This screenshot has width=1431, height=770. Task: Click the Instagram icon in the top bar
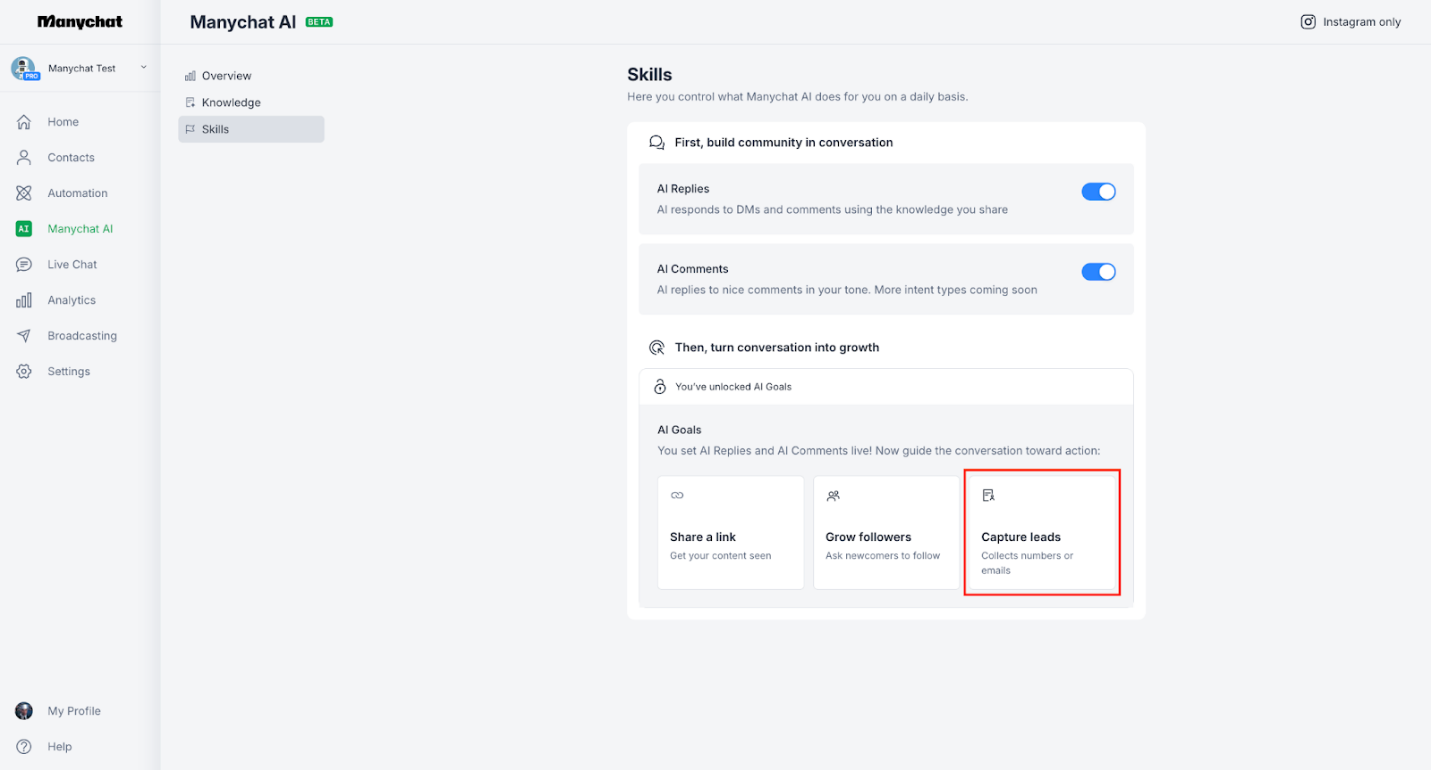point(1308,21)
